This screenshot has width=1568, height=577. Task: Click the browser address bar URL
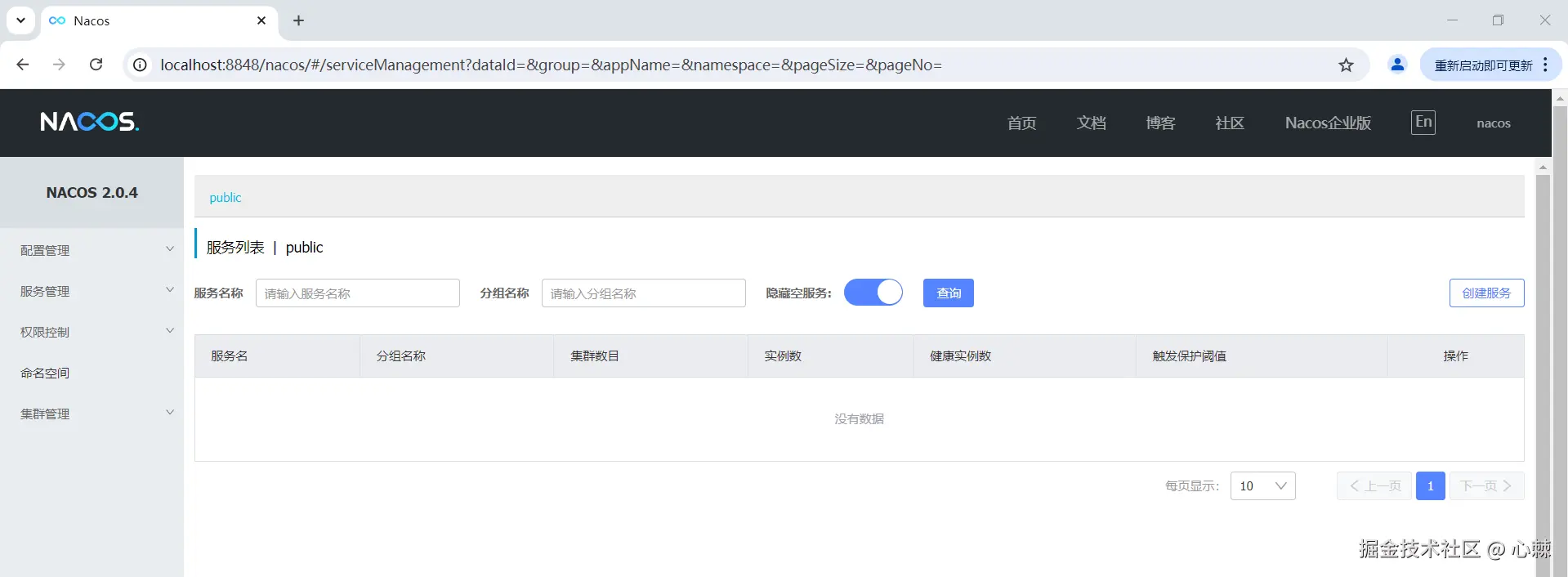[551, 65]
